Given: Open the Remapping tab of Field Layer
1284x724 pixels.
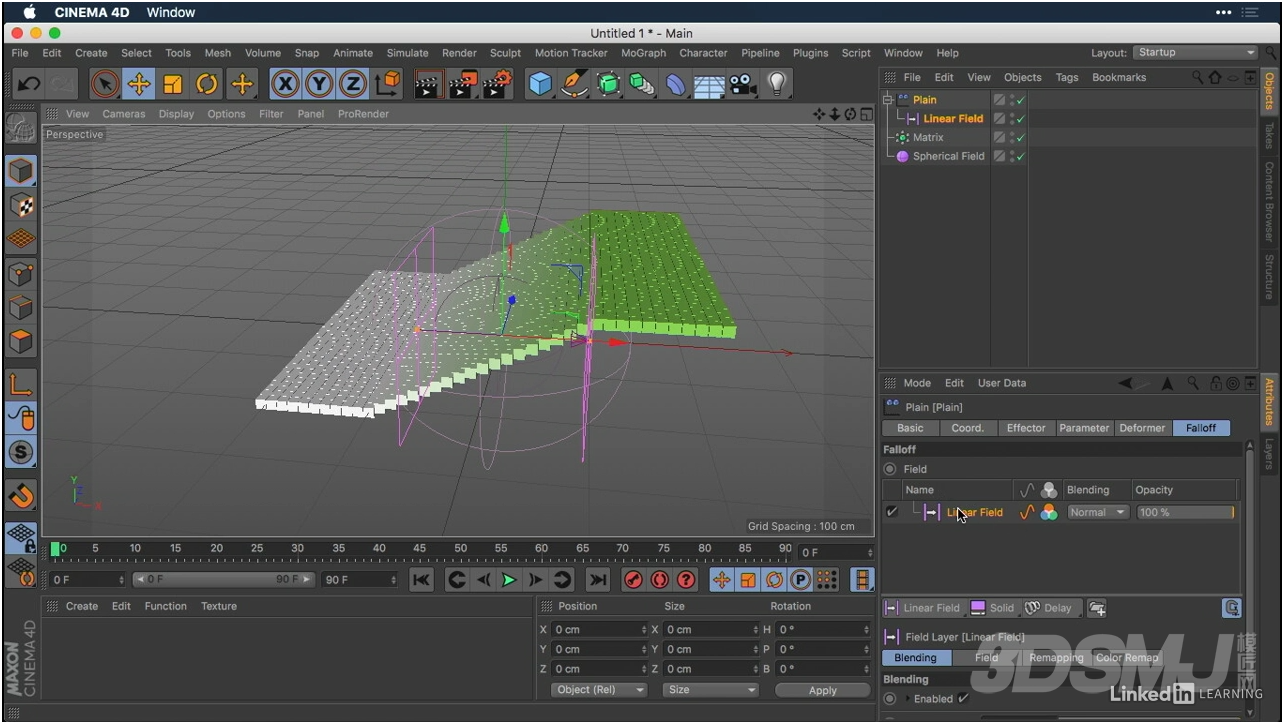Looking at the screenshot, I should (1056, 658).
